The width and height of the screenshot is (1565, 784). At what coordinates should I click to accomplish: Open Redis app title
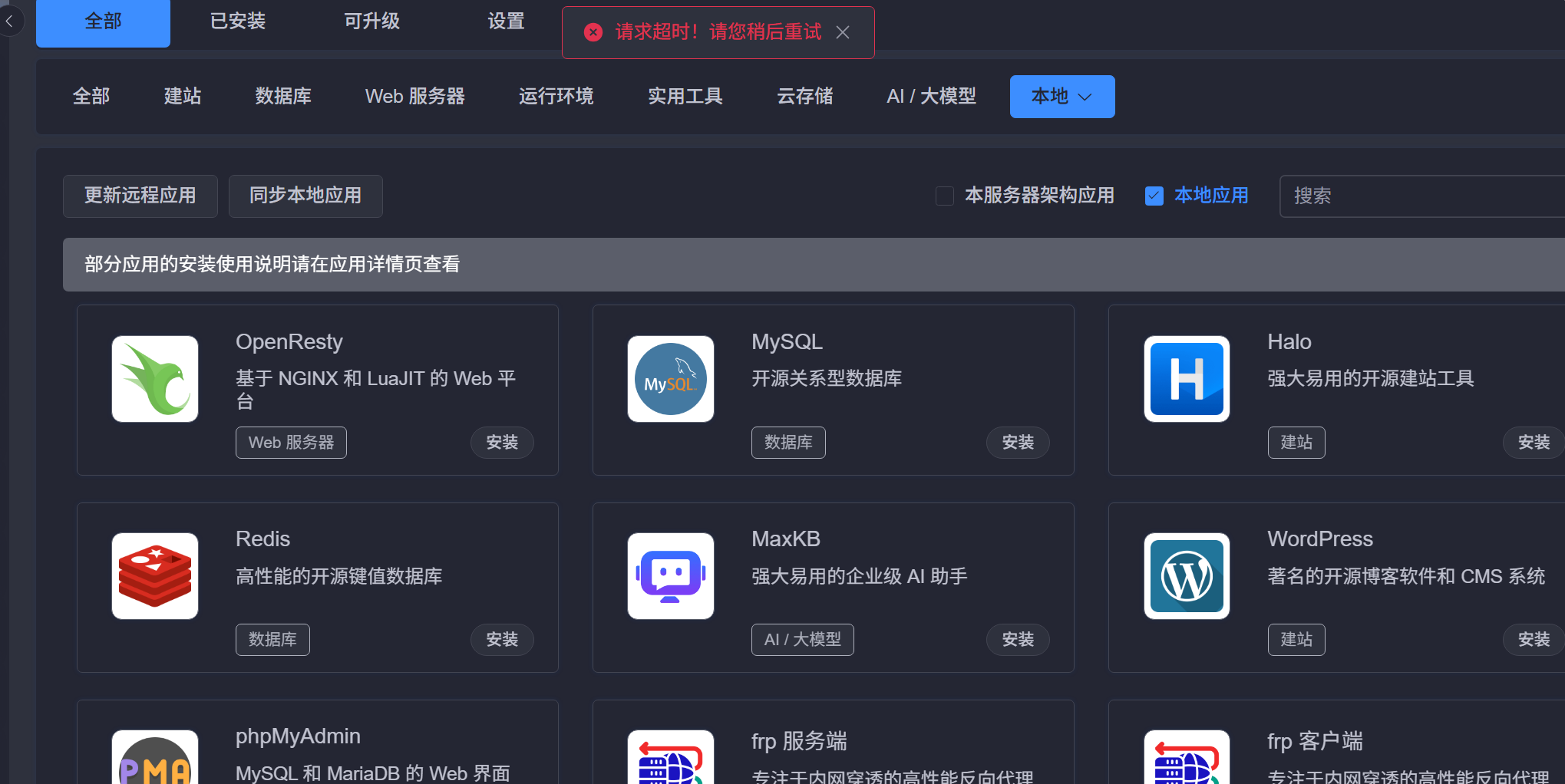click(262, 539)
